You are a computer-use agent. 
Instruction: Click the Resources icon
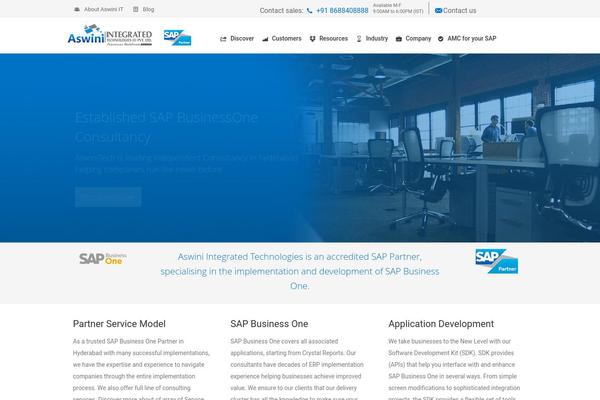click(313, 39)
